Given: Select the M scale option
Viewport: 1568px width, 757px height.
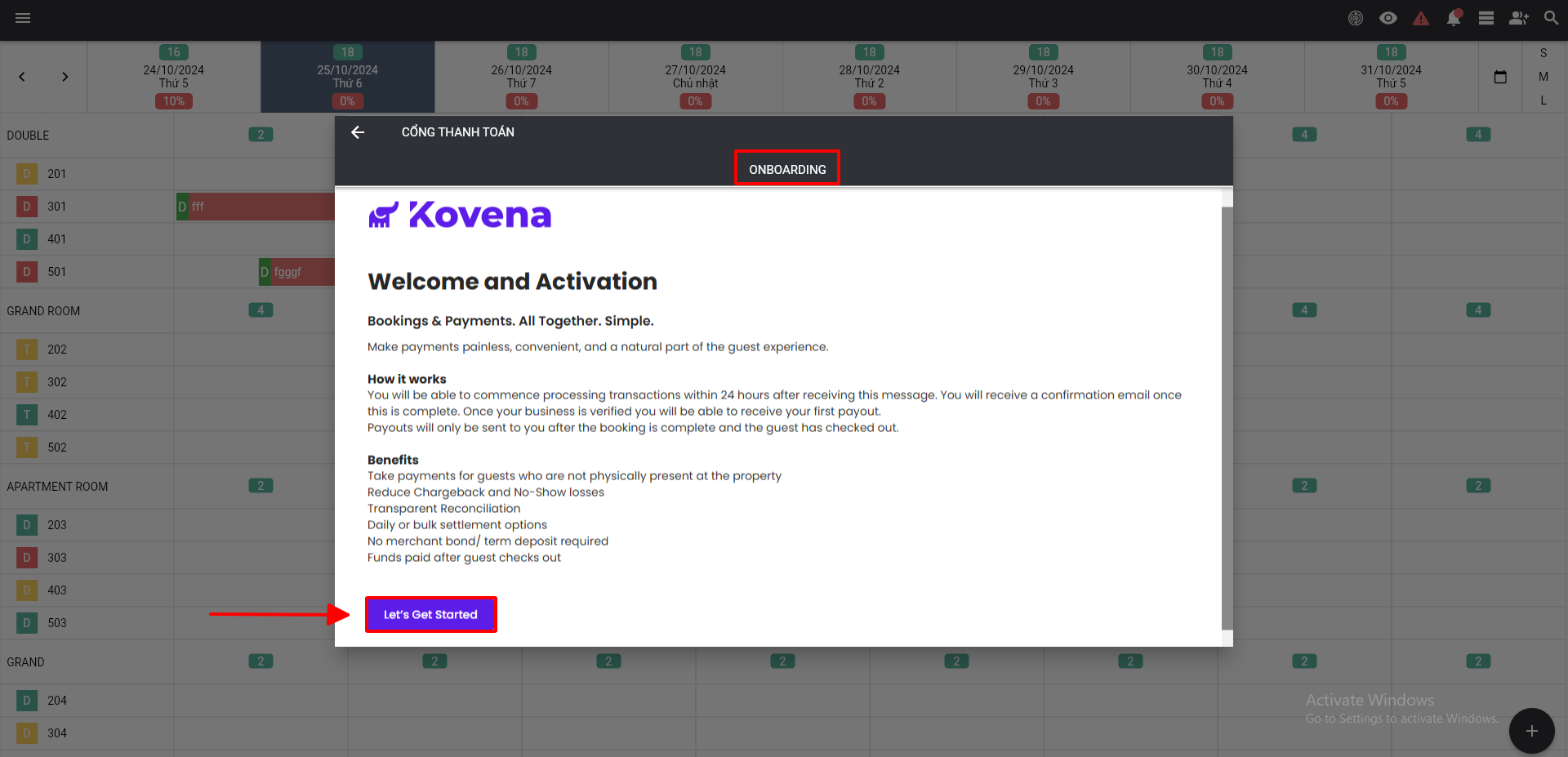Looking at the screenshot, I should [x=1543, y=77].
